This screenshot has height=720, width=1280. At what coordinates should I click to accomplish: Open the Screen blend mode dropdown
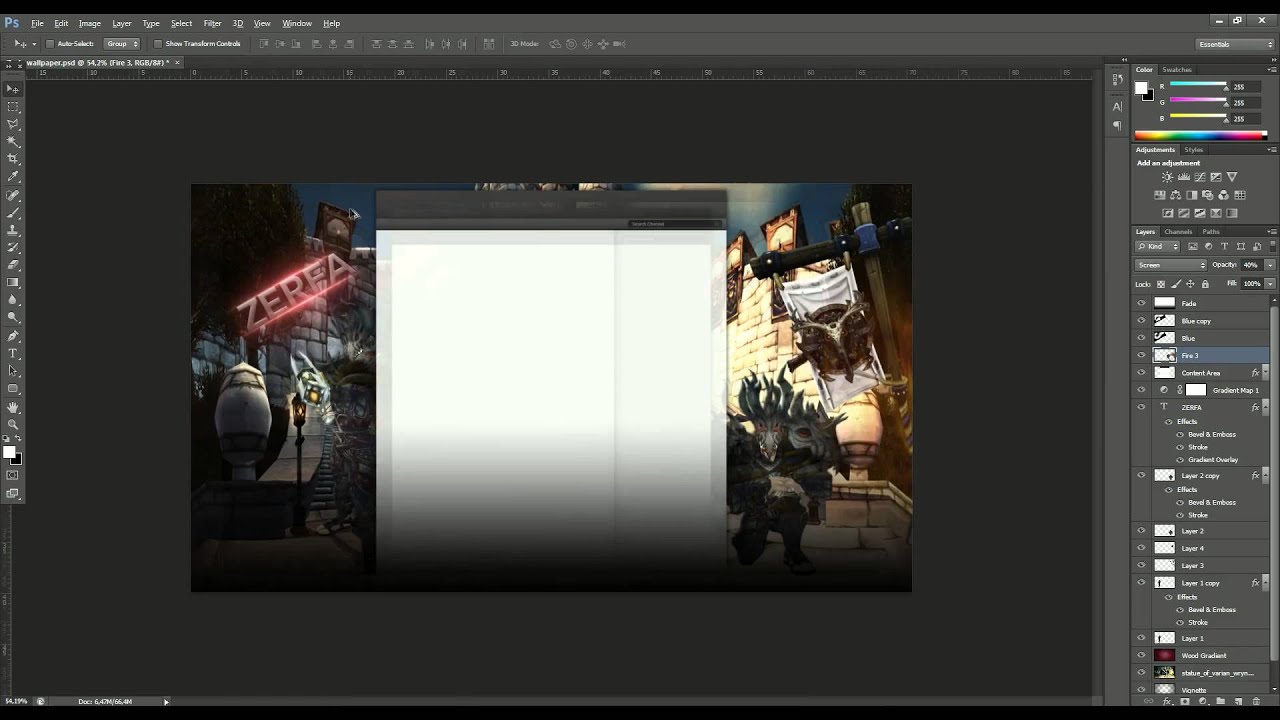click(1171, 265)
